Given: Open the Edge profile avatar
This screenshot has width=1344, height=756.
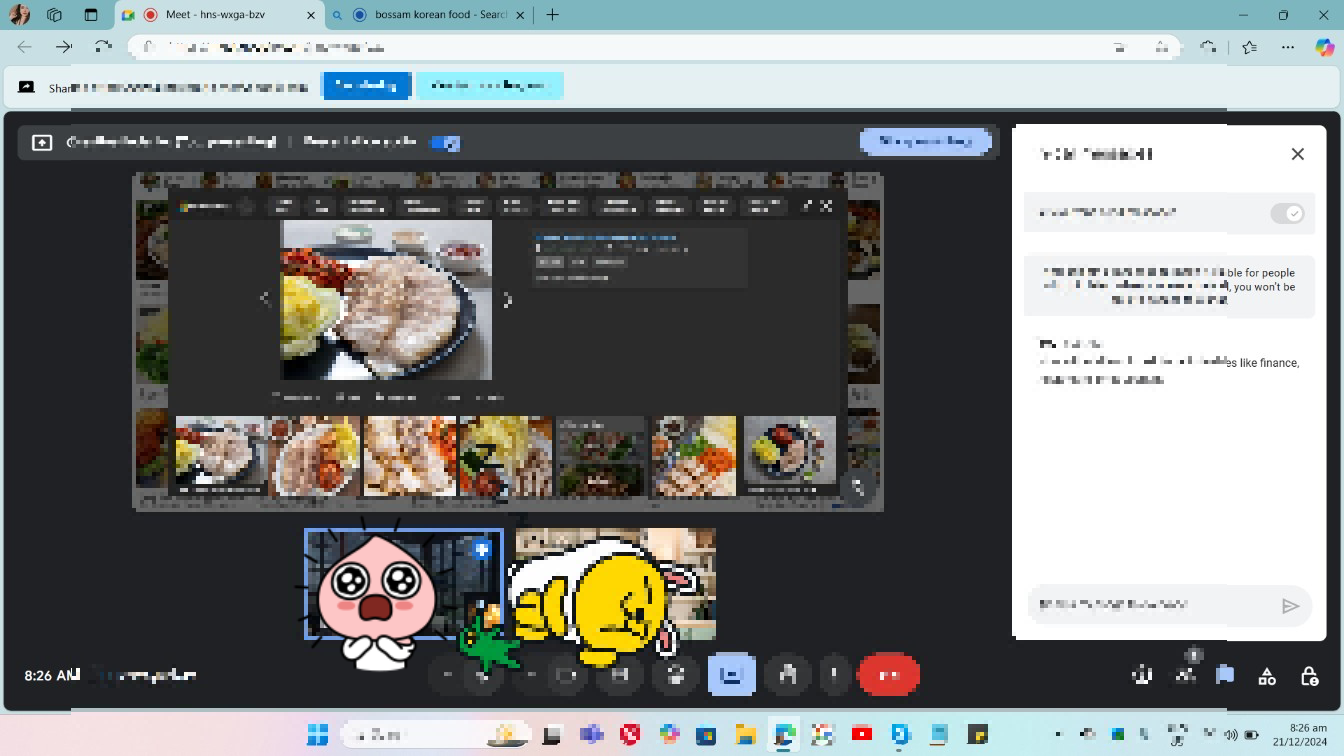Looking at the screenshot, I should point(18,15).
